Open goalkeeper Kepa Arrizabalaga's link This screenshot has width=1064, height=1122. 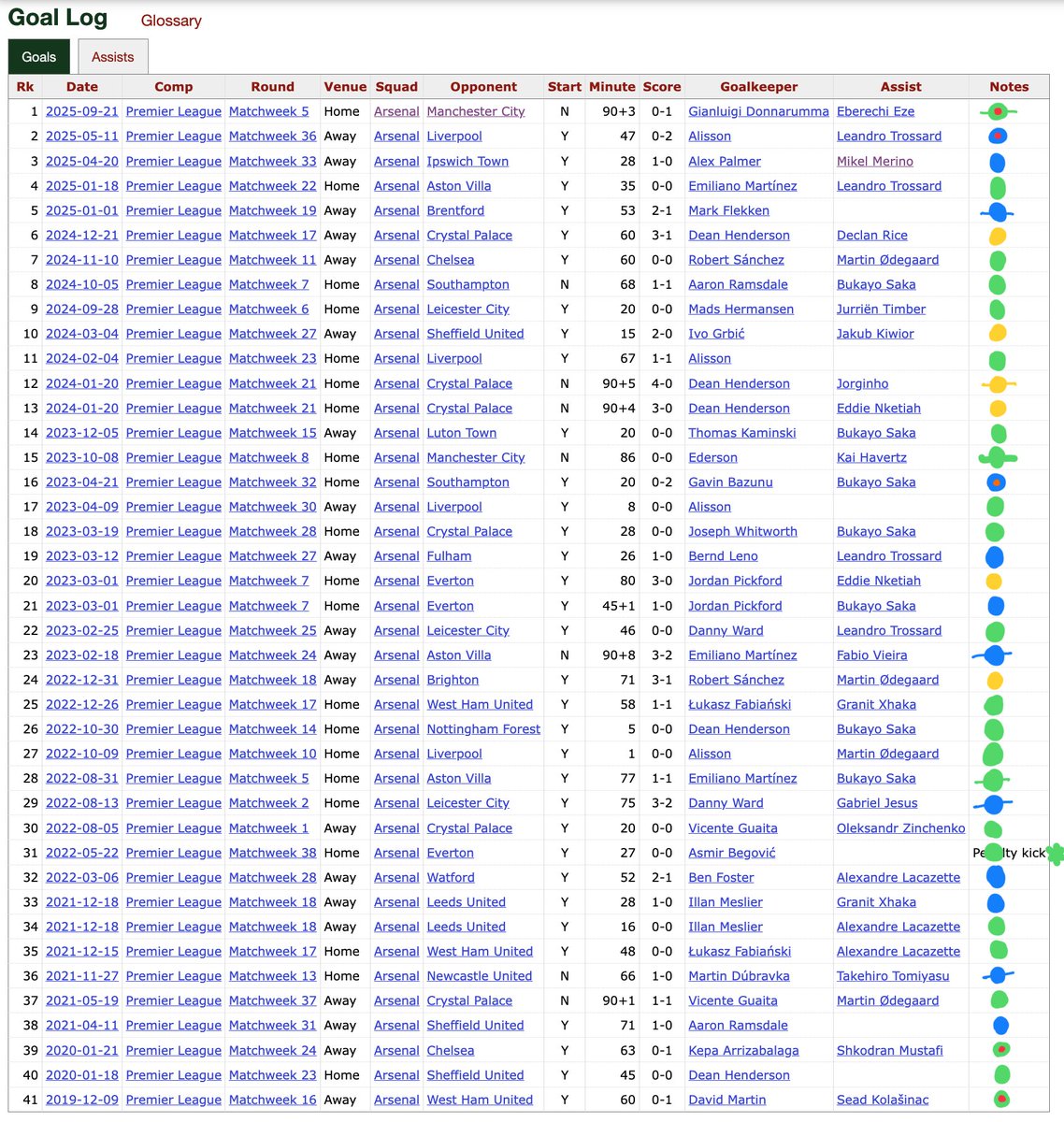point(744,1051)
